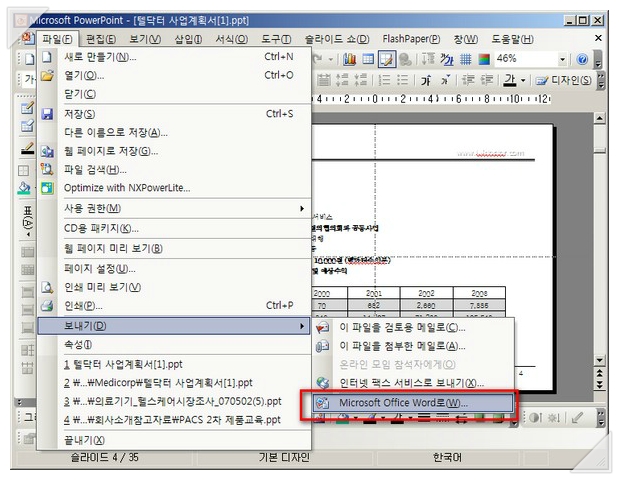Choose Open (열기) in File menu
The height and width of the screenshot is (480, 619).
pyautogui.click(x=174, y=75)
